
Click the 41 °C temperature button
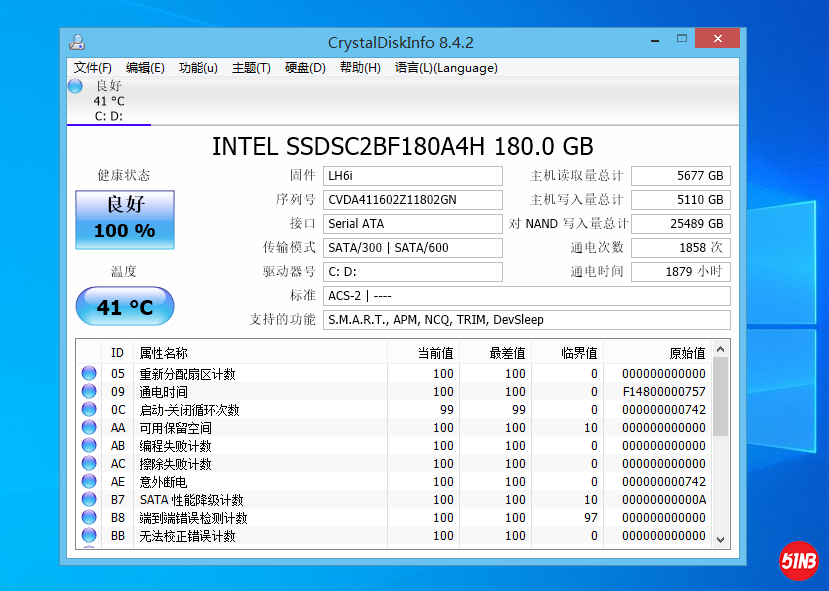click(x=125, y=307)
